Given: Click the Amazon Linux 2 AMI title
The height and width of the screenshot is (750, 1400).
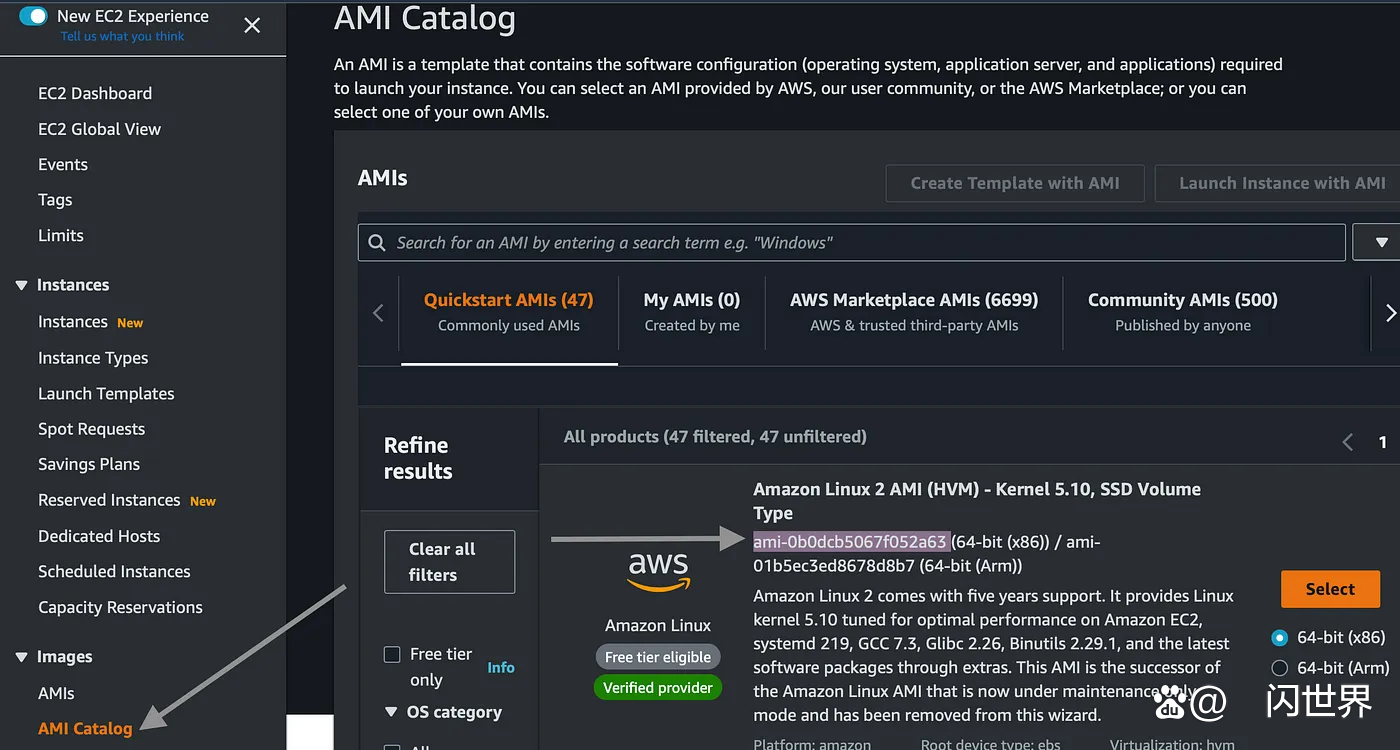Looking at the screenshot, I should (x=977, y=501).
